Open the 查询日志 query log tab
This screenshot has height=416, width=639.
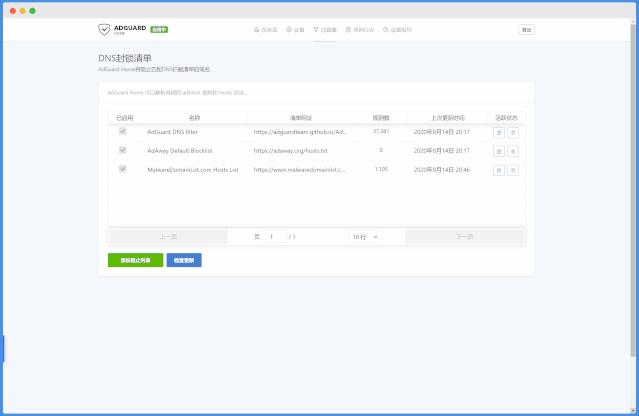[x=358, y=30]
